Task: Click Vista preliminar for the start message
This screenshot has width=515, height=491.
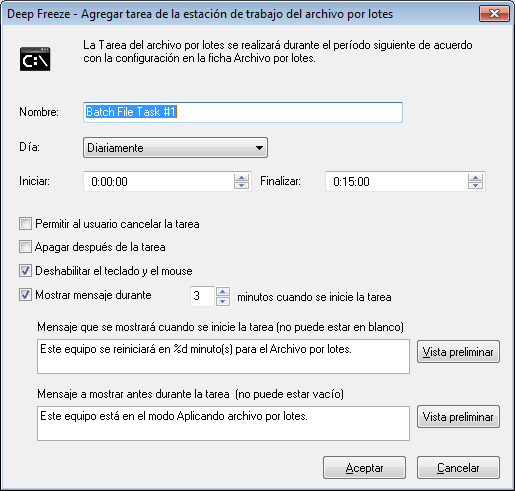Action: pyautogui.click(x=458, y=352)
